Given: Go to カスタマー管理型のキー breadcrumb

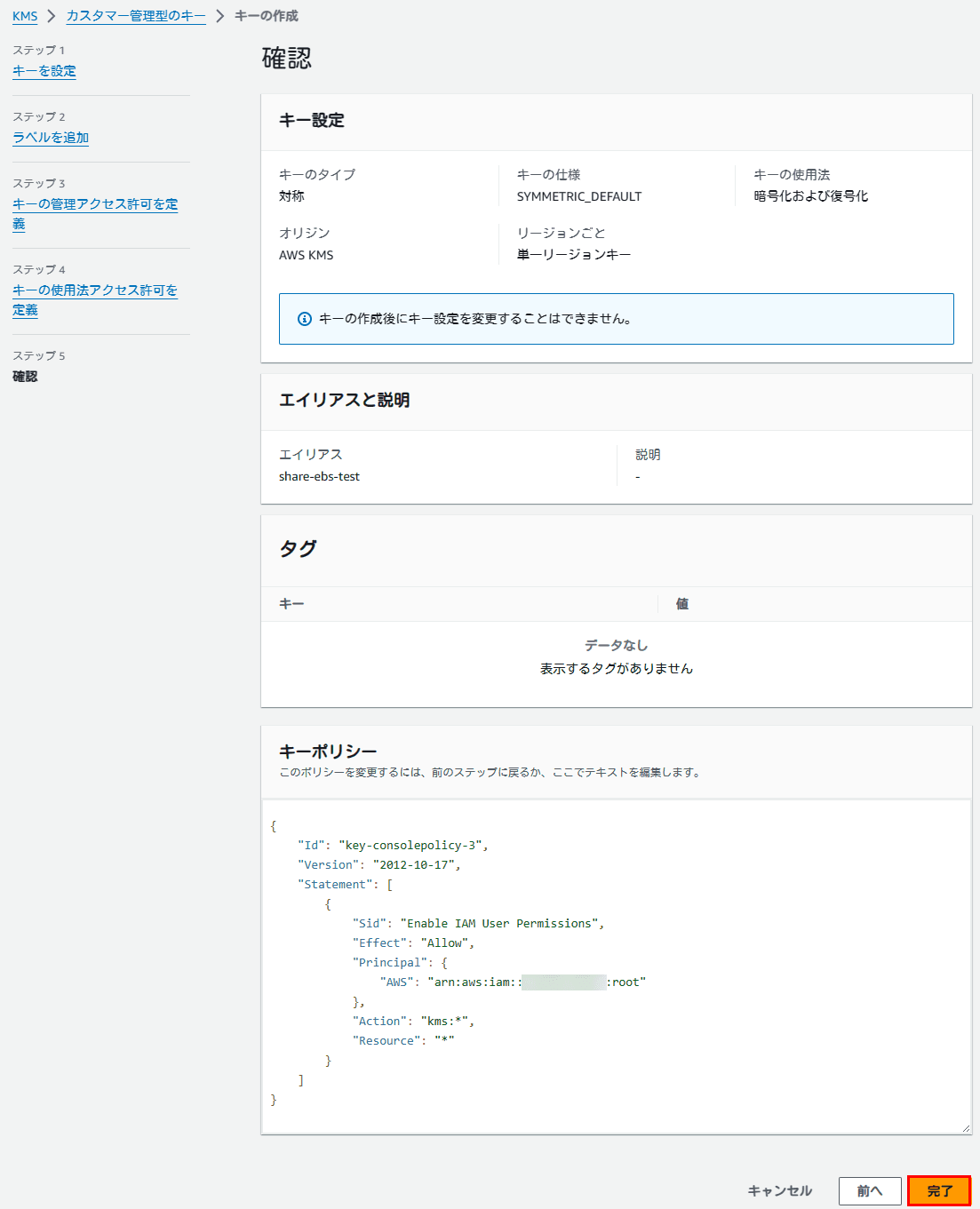Looking at the screenshot, I should pos(136,16).
